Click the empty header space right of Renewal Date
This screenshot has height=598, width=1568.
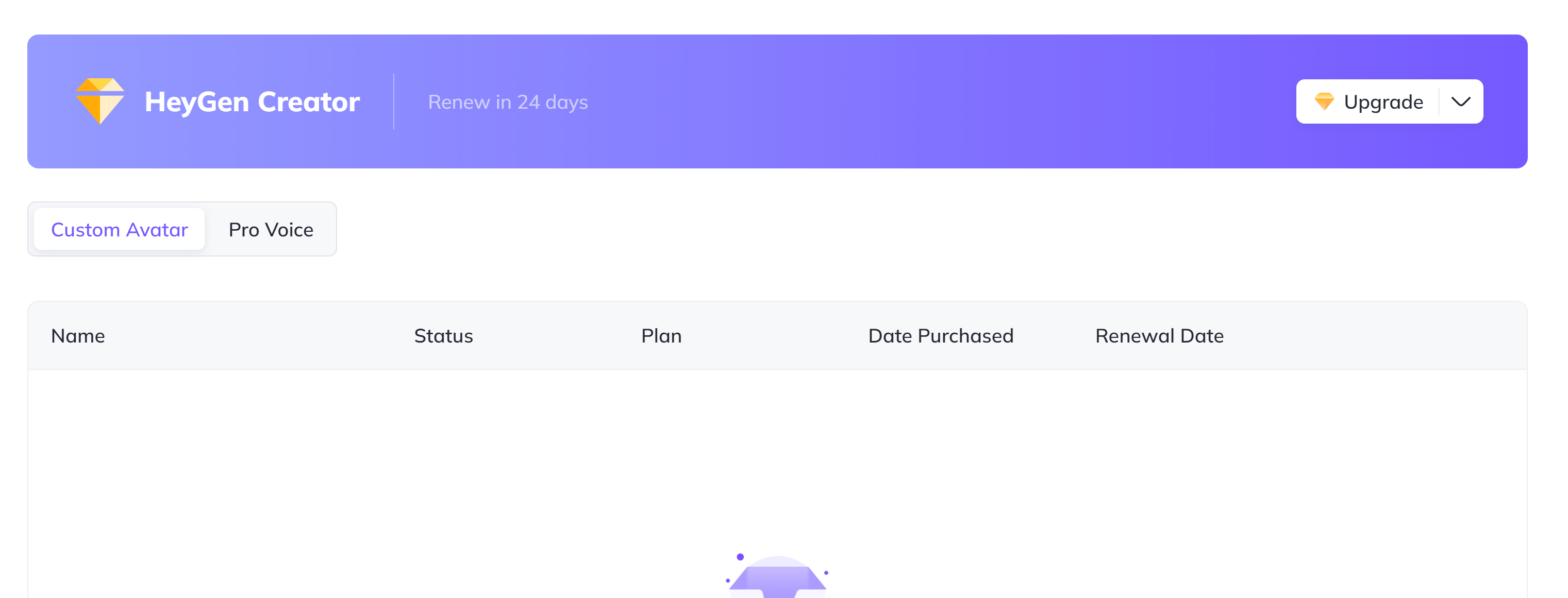[x=1376, y=336]
